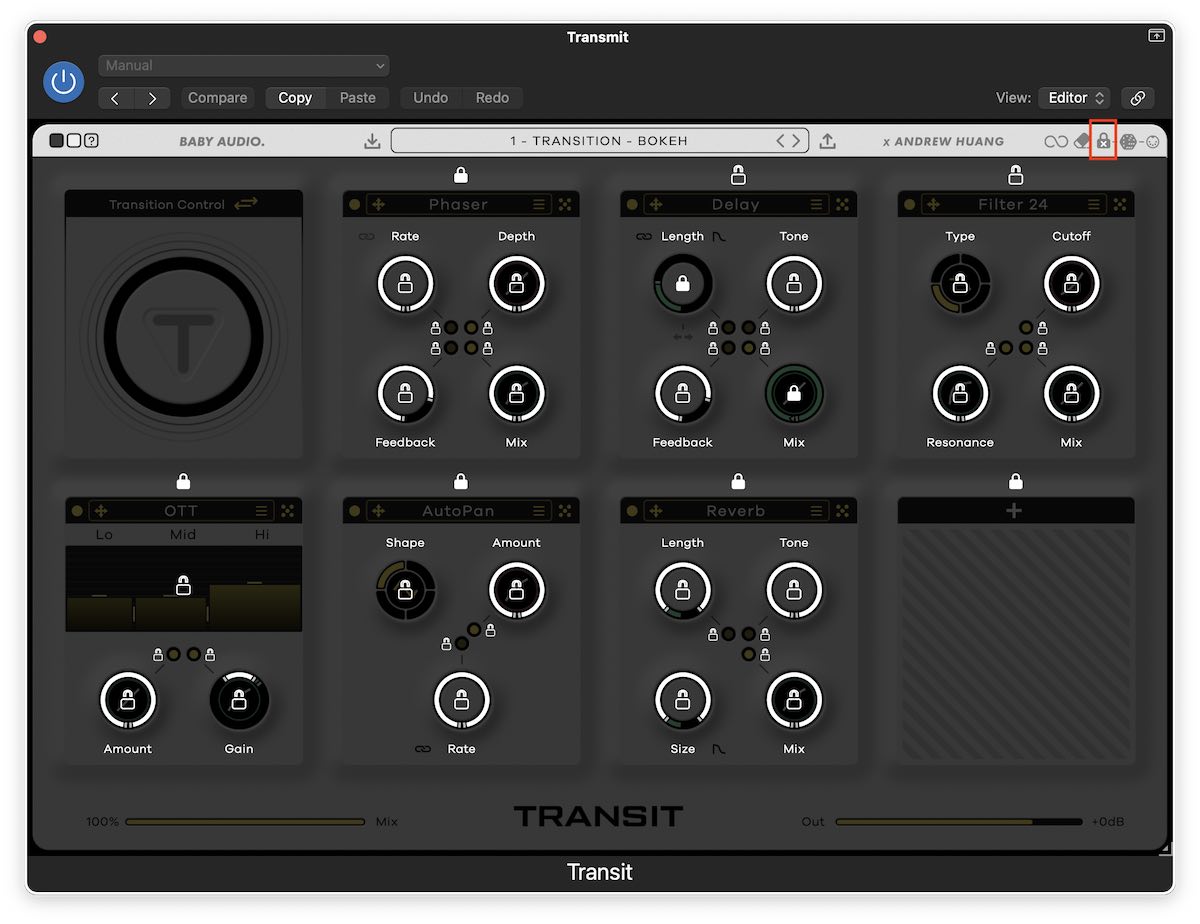1200x924 pixels.
Task: Click the Delay module move handle icon
Action: [656, 204]
